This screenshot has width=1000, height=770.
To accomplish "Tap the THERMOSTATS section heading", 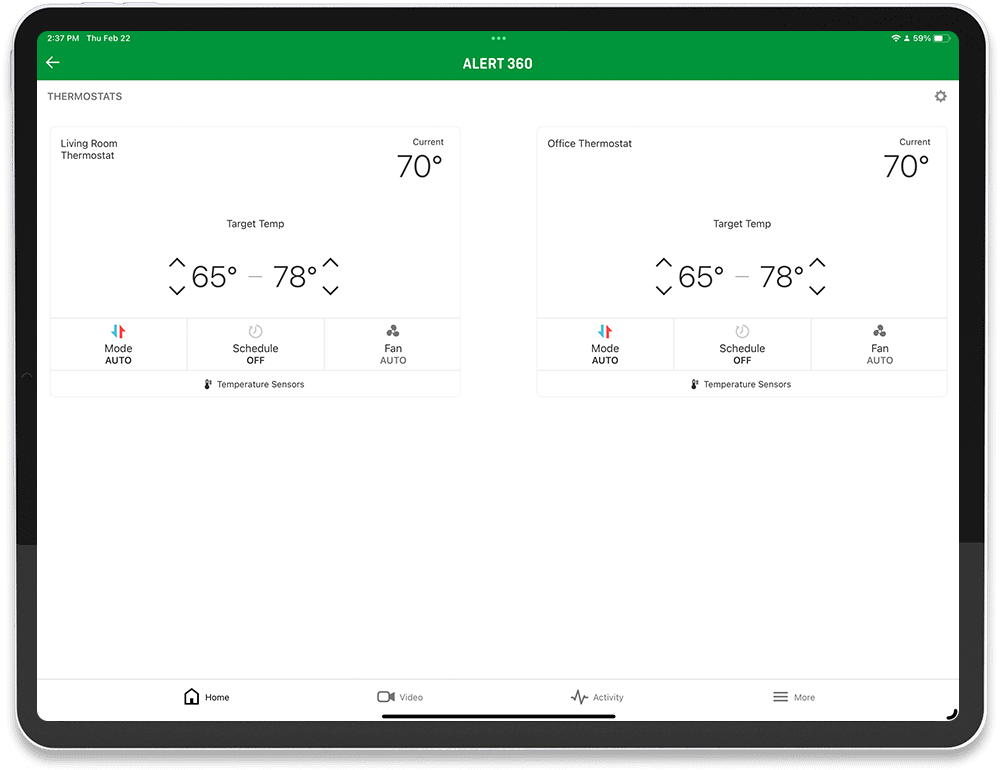I will (85, 96).
